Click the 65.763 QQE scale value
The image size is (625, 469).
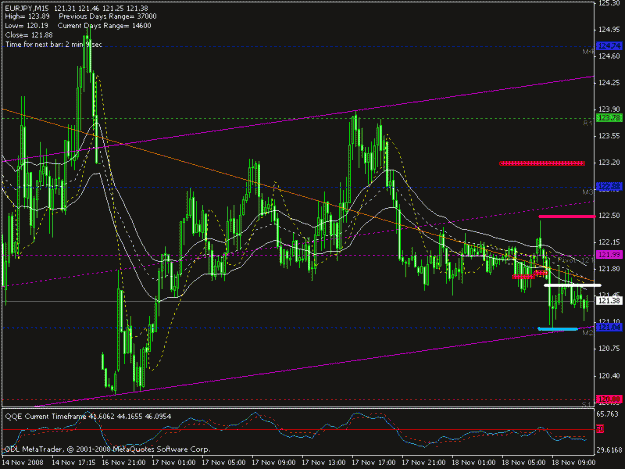608,414
